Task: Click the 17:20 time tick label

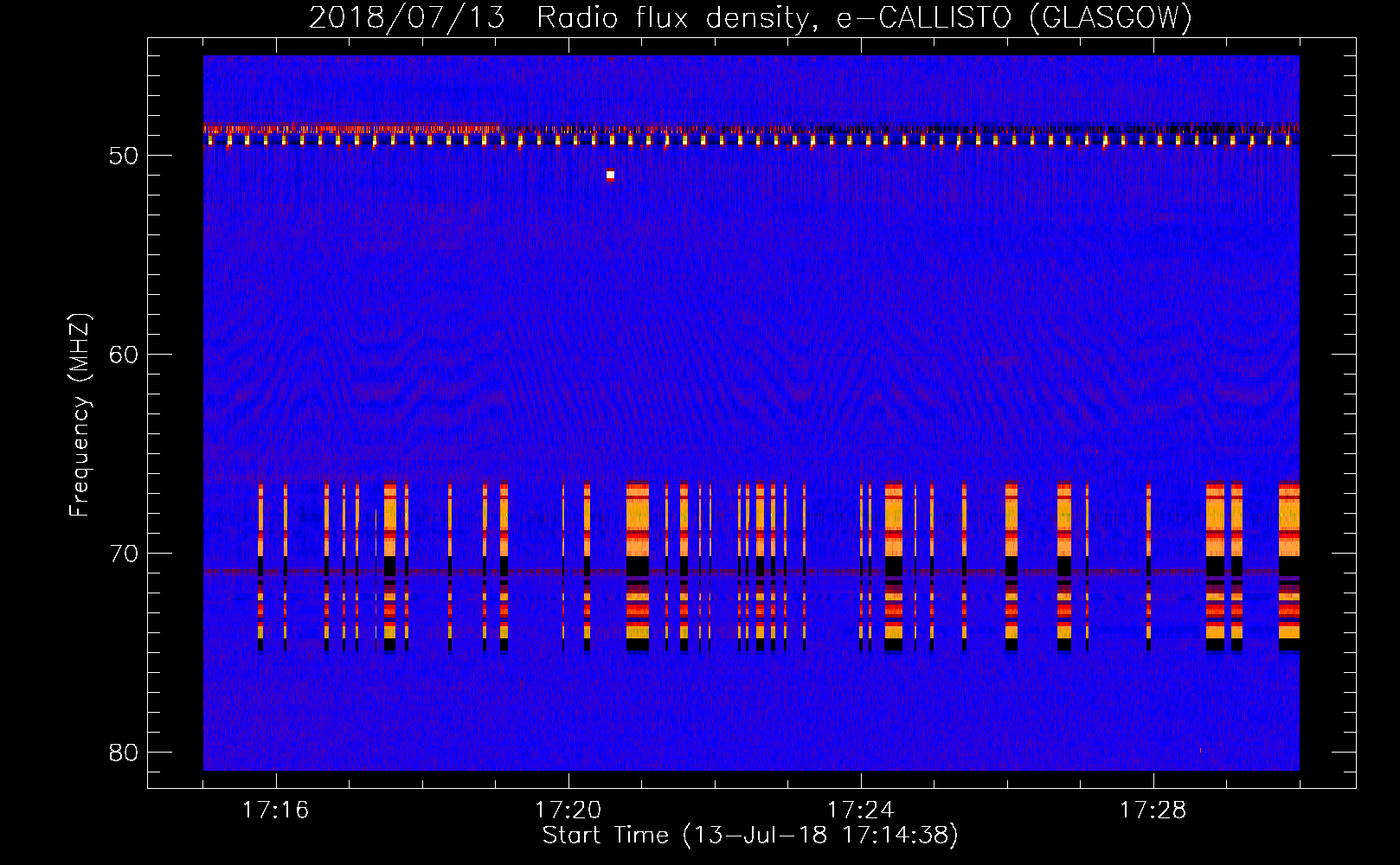Action: tap(568, 811)
